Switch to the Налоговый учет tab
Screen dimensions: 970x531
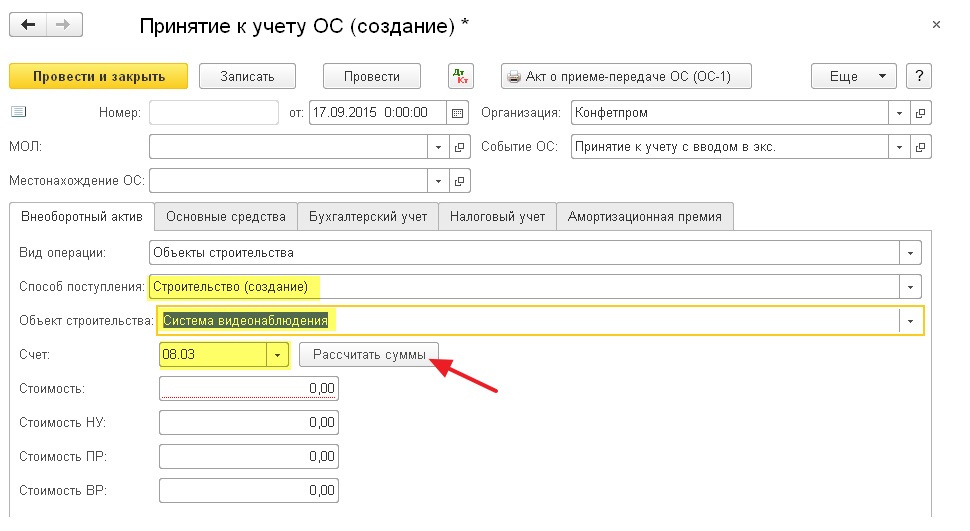(x=497, y=217)
